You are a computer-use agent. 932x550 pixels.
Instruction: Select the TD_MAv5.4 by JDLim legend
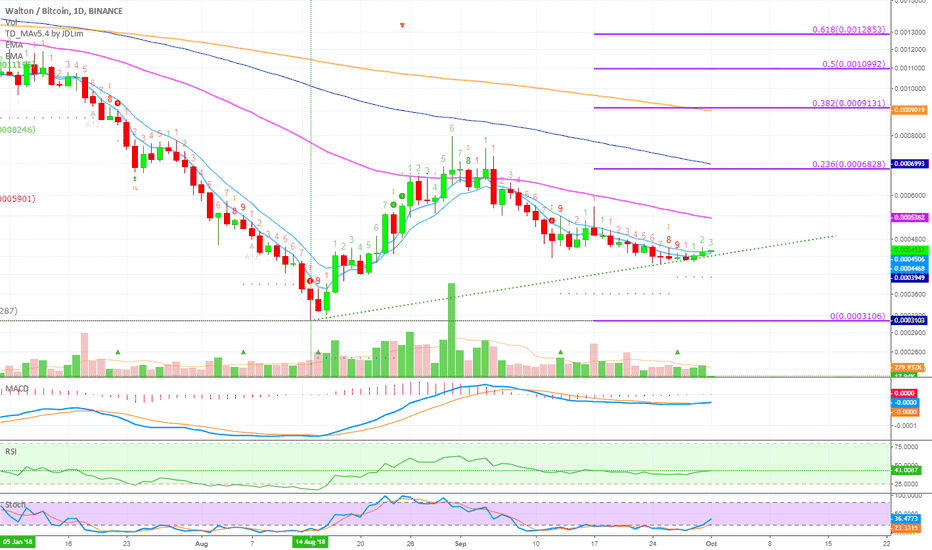tap(45, 34)
